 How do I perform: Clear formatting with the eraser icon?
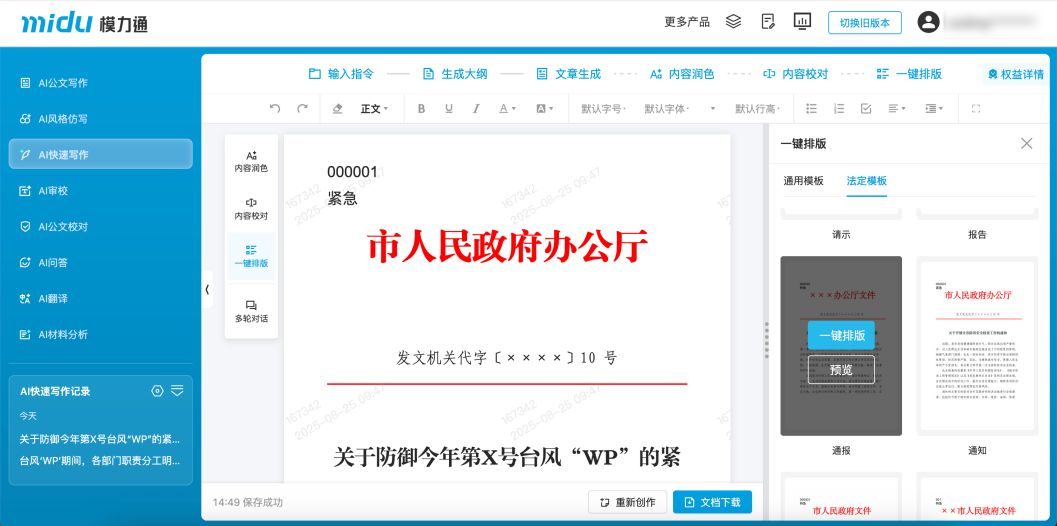[338, 109]
